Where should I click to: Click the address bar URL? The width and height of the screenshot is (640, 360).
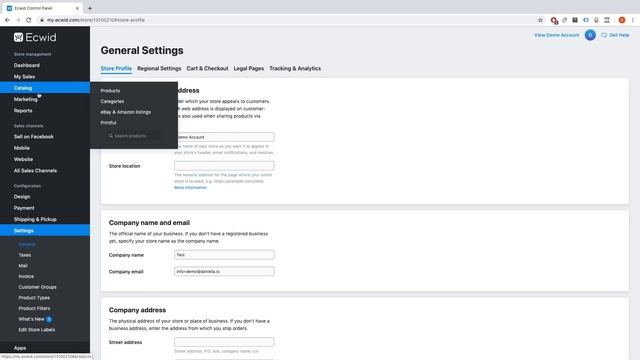tap(96, 20)
